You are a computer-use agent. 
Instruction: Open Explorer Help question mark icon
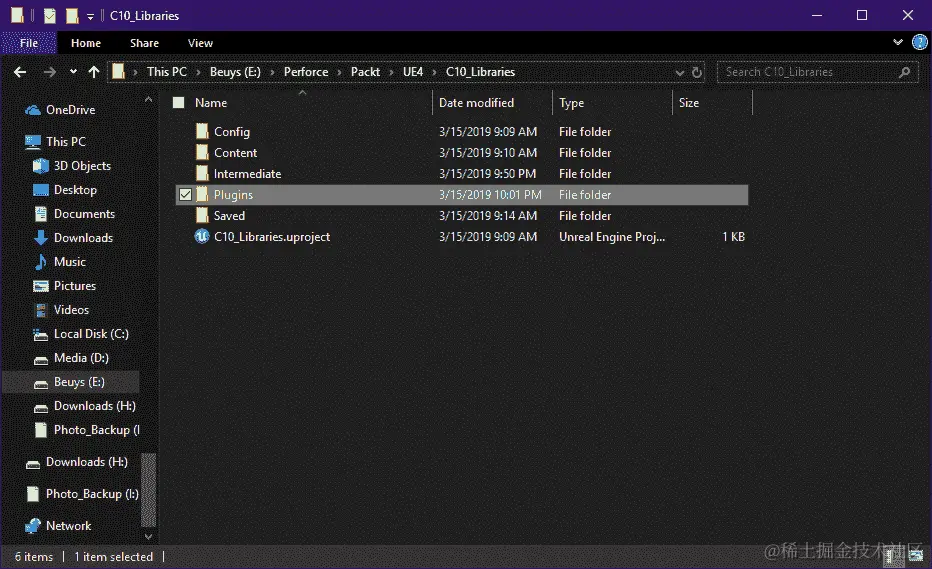coord(920,42)
